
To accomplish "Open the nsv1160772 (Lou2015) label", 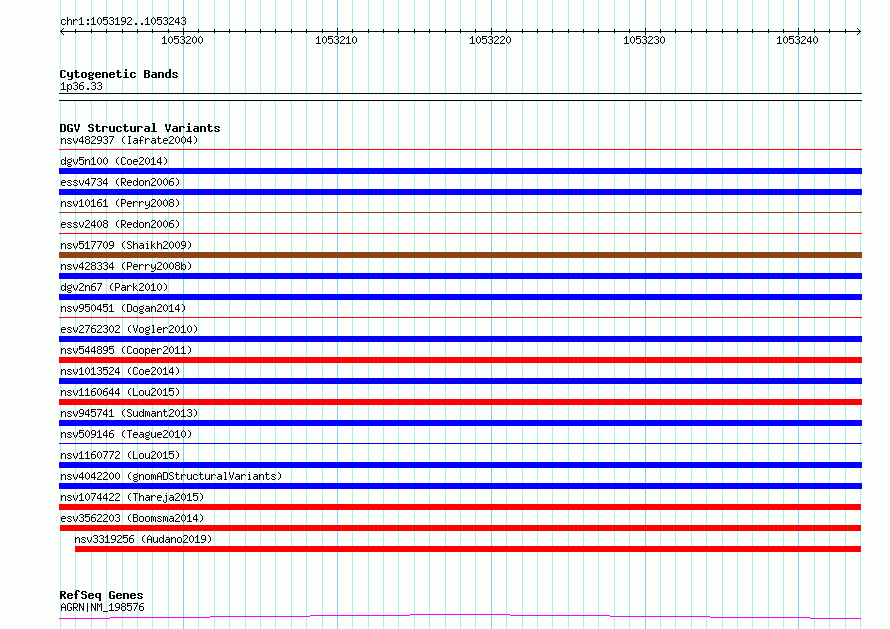I will tap(120, 455).
